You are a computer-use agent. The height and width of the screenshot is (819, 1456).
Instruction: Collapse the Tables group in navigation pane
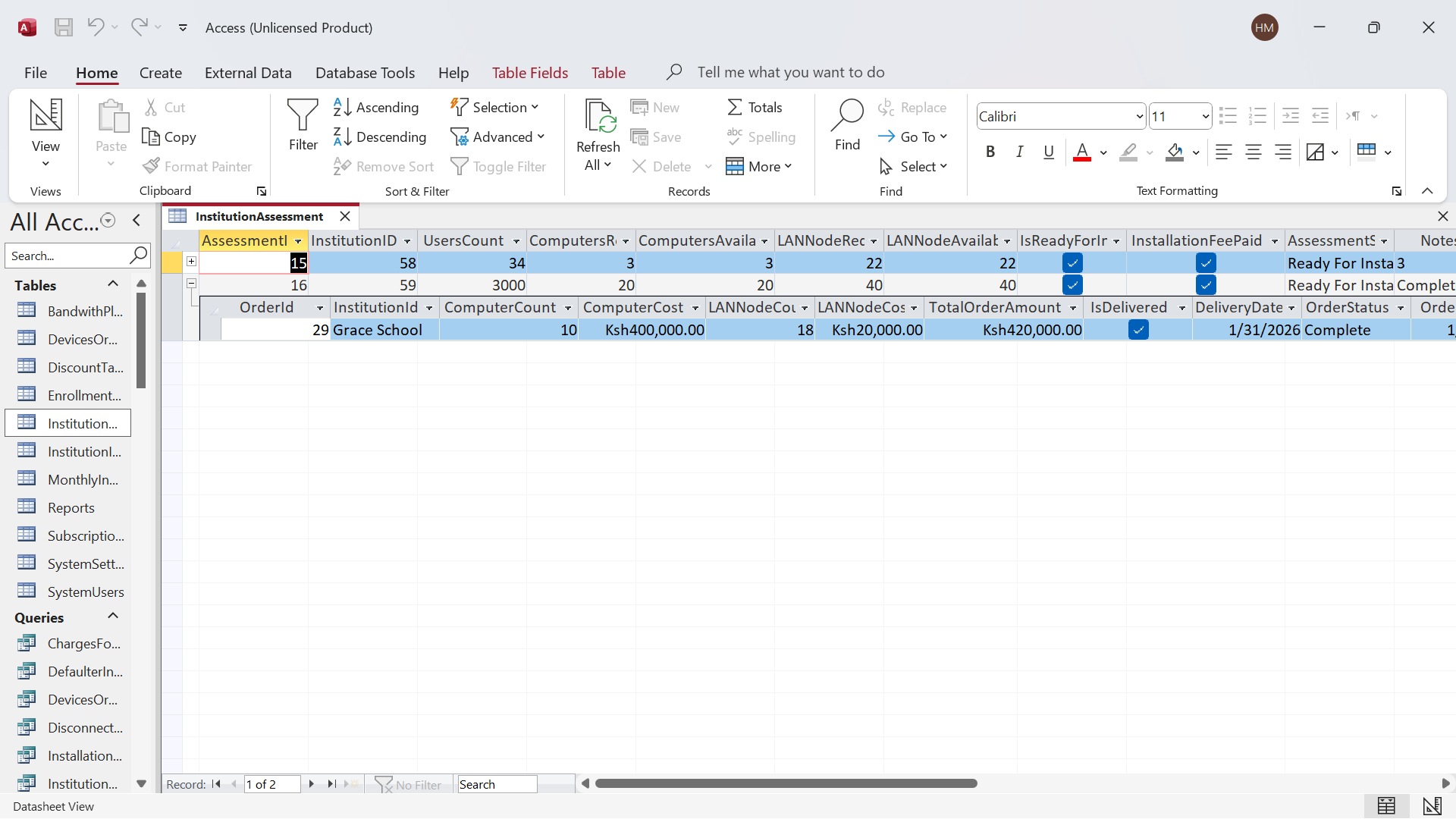tap(113, 284)
